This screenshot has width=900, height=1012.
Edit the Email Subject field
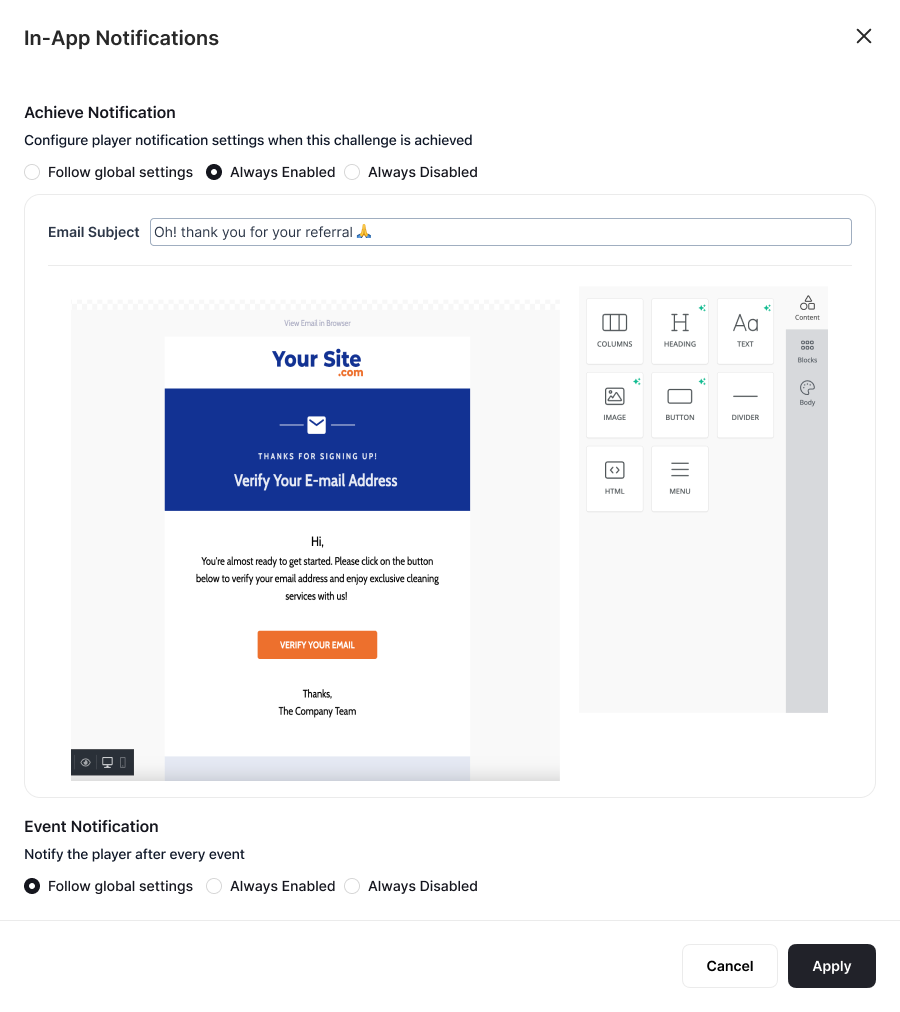[500, 232]
